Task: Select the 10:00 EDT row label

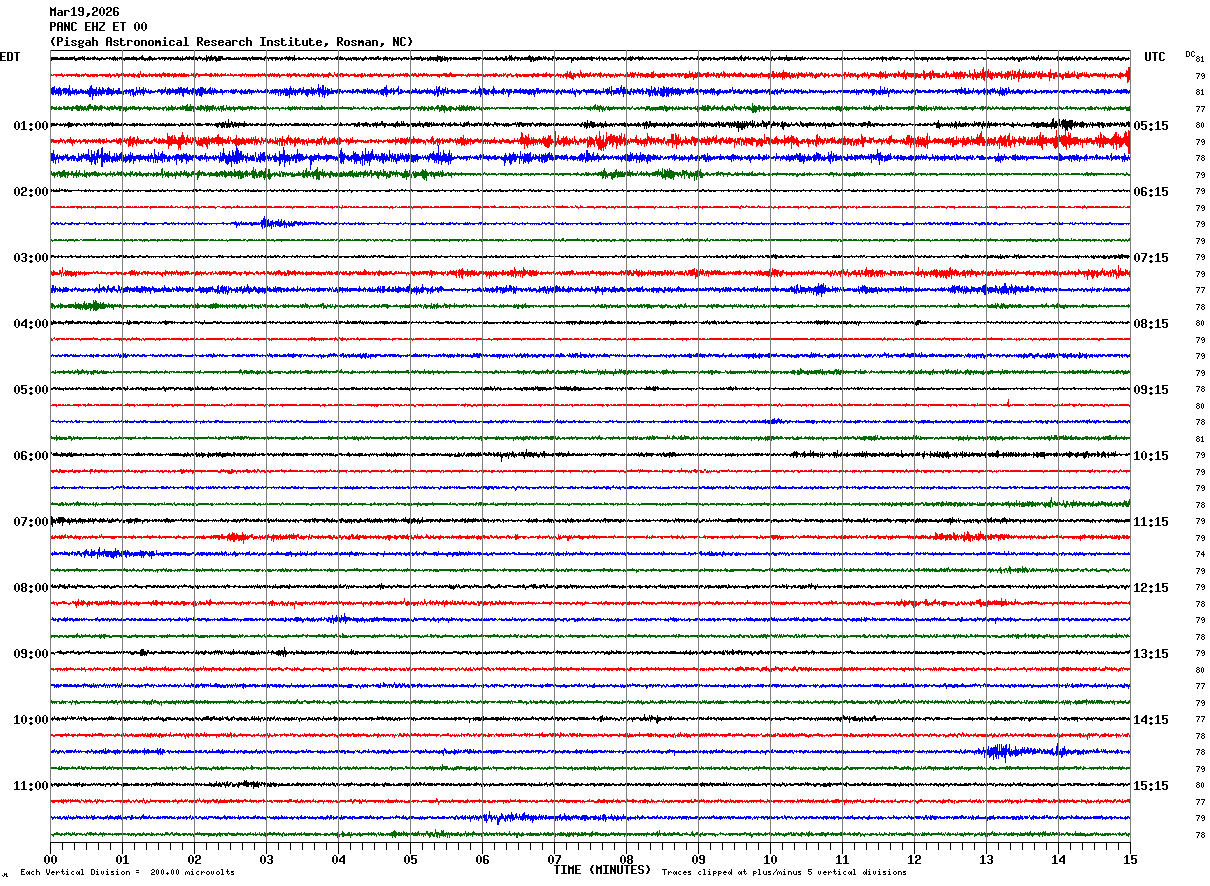Action: pyautogui.click(x=31, y=720)
